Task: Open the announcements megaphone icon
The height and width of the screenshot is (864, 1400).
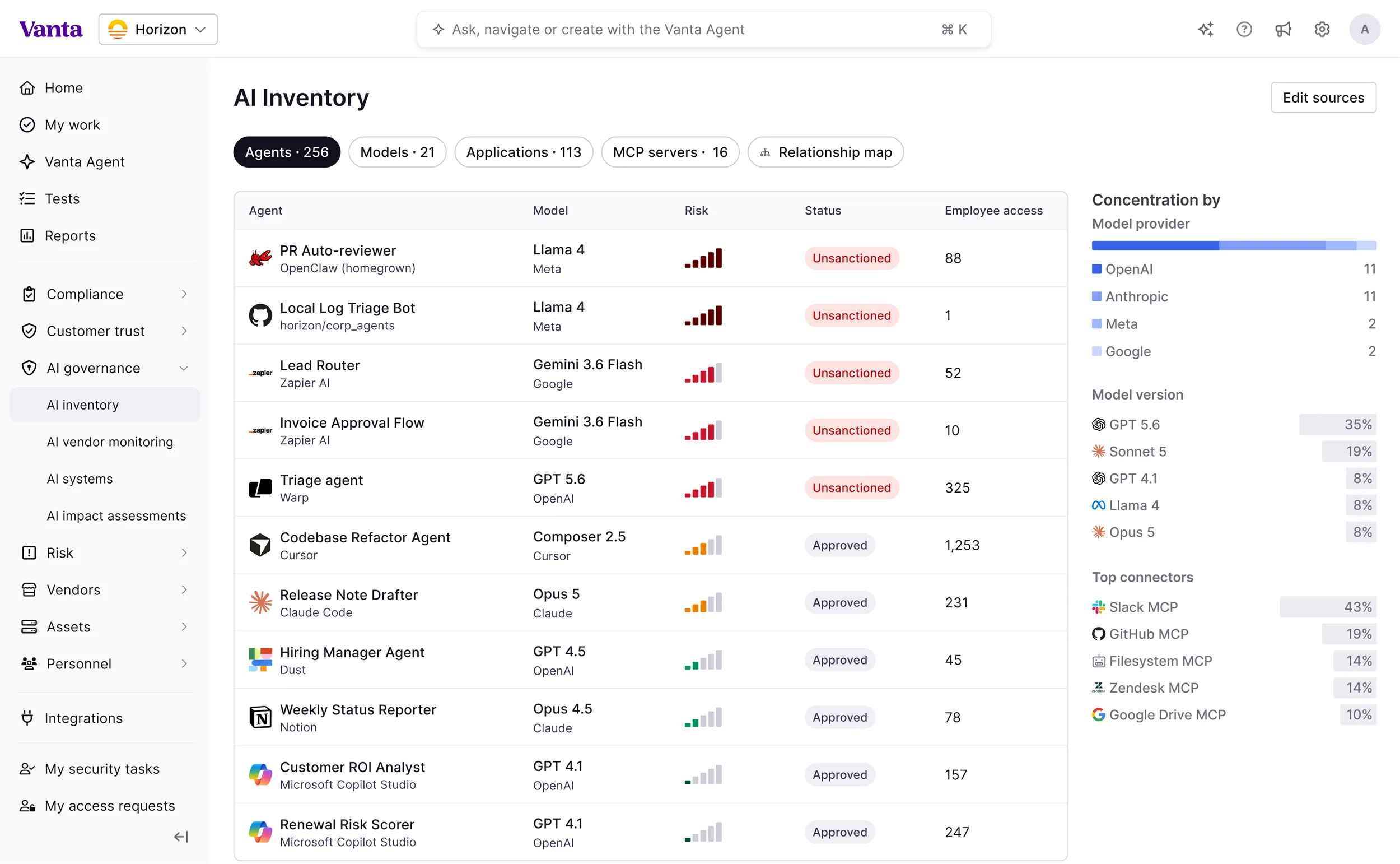Action: [1283, 29]
